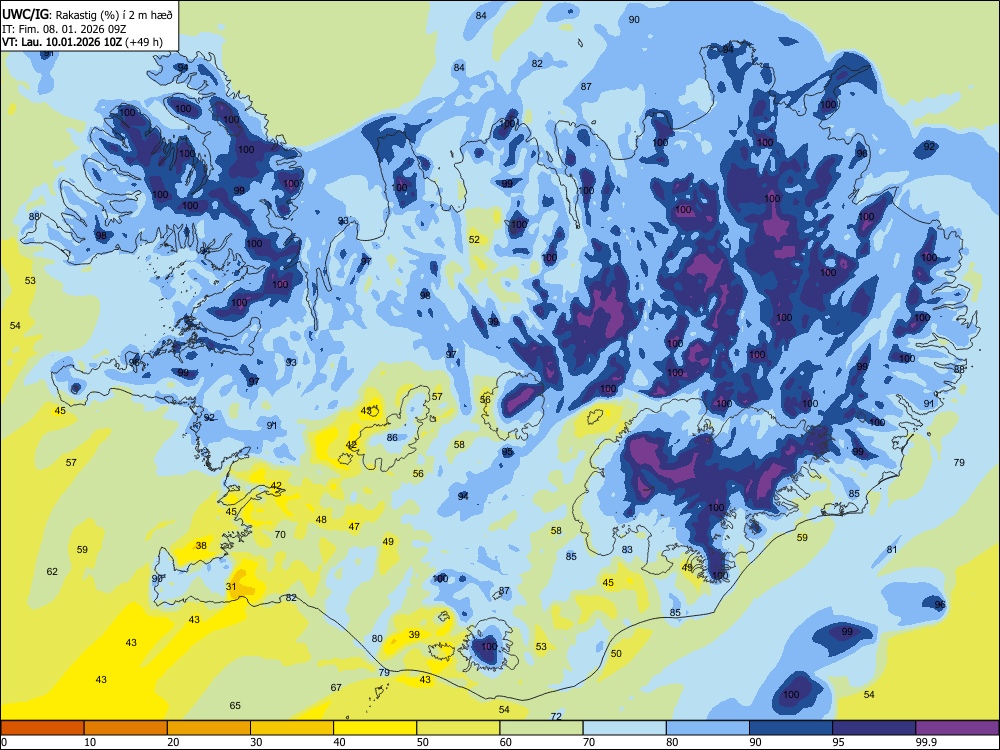Click the purple legend swatch above 99.9
The image size is (1000, 750).
pos(957,728)
